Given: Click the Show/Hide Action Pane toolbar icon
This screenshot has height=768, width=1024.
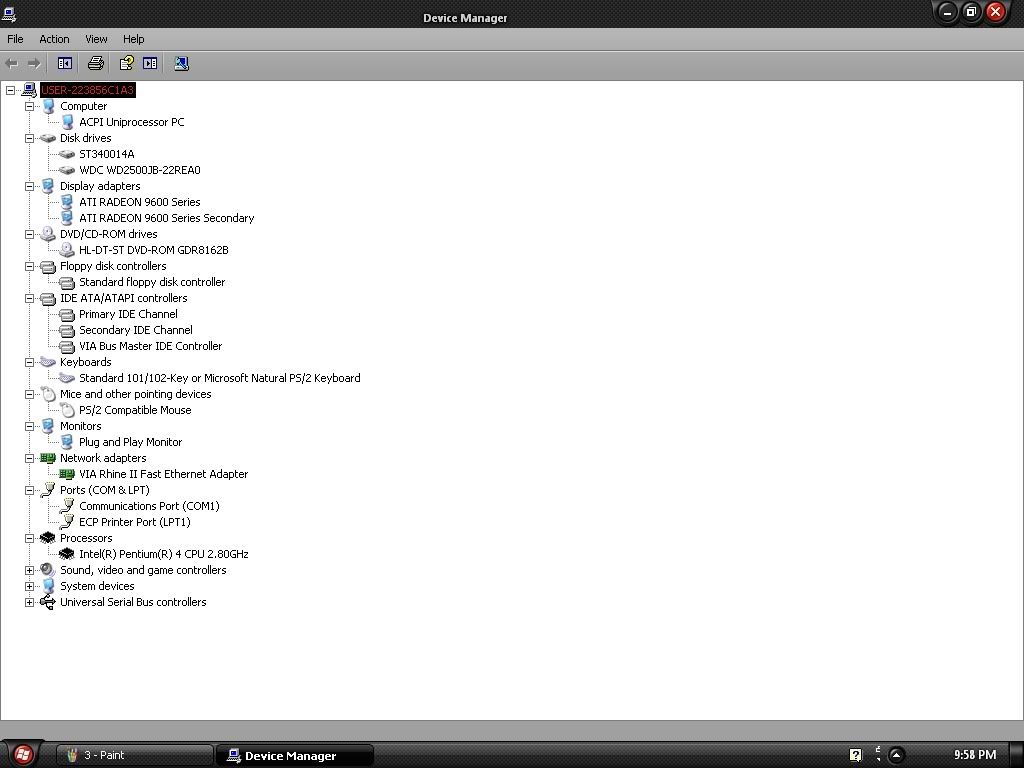Looking at the screenshot, I should click(x=150, y=63).
